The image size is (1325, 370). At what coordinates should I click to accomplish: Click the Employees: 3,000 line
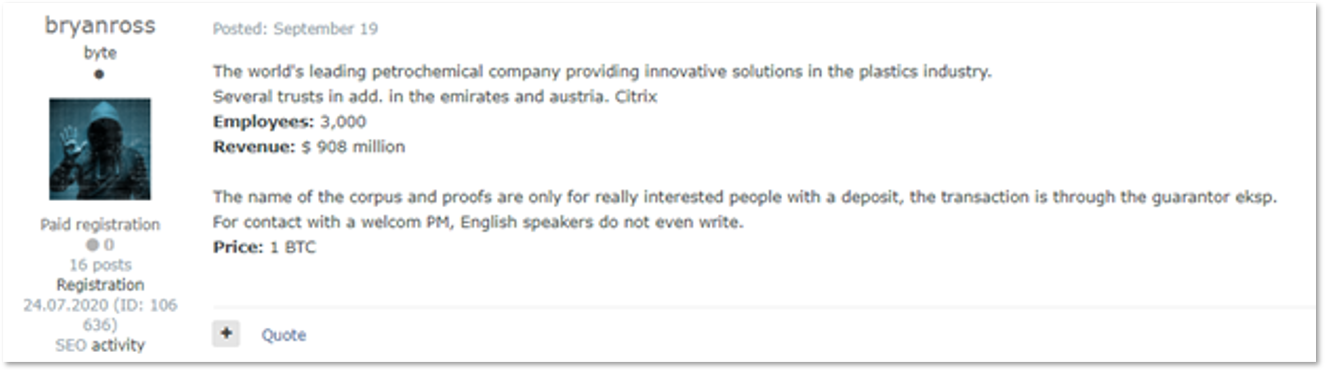click(x=289, y=122)
